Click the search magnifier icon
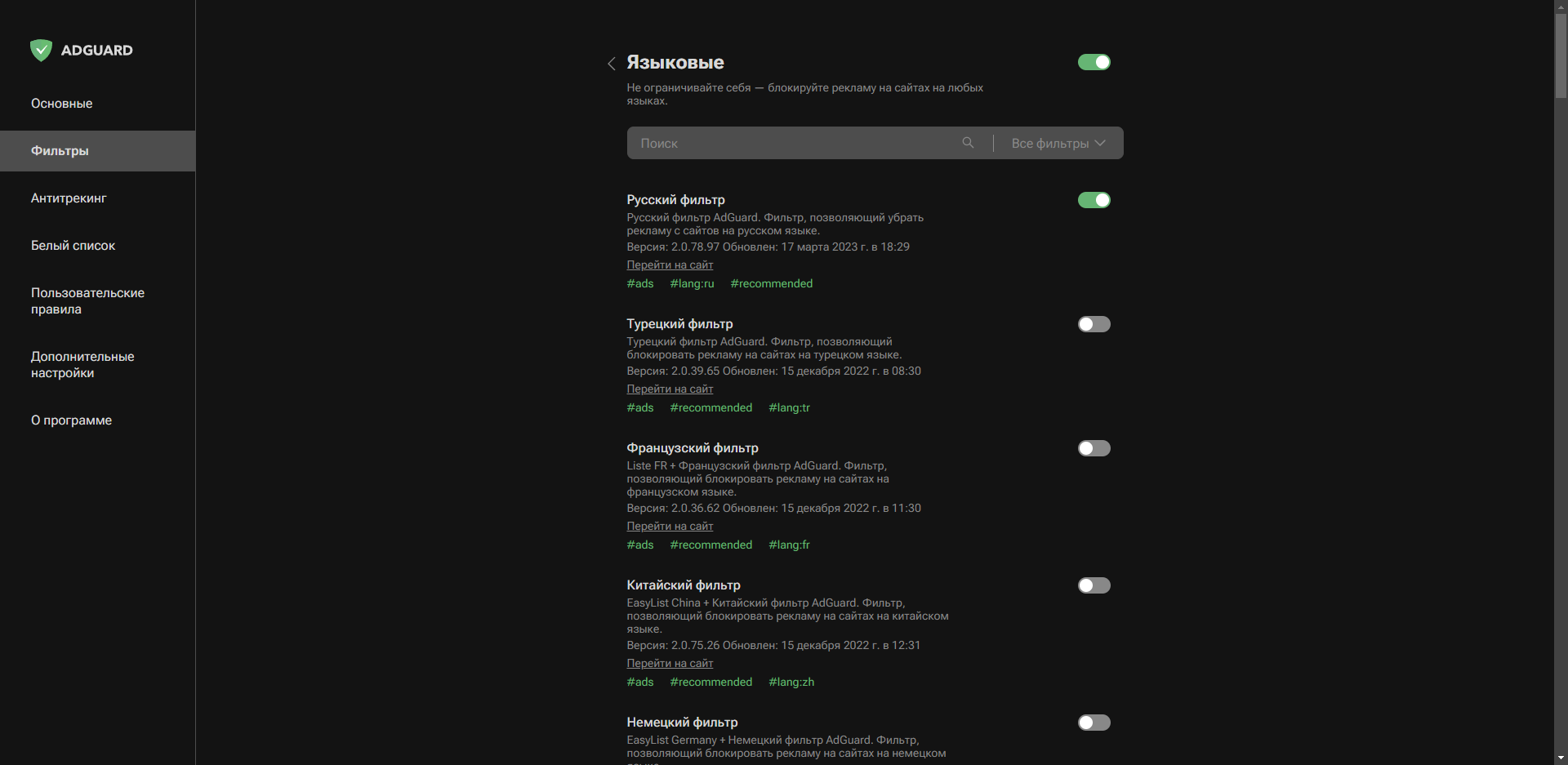The width and height of the screenshot is (1568, 765). coord(967,142)
